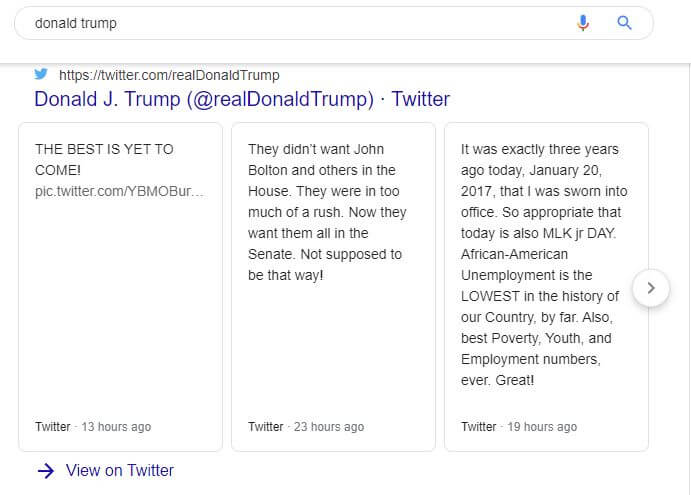The image size is (691, 495).
Task: Open the Donald J. Trump Twitter result title
Action: click(242, 99)
